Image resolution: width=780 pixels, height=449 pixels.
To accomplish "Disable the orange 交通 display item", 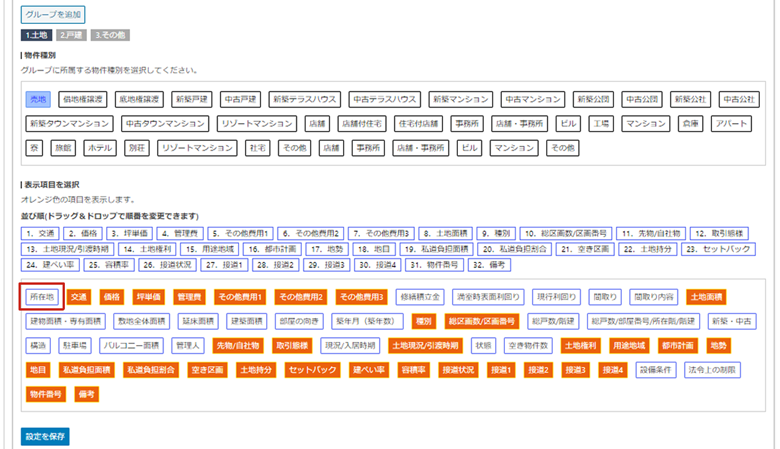I will pos(79,297).
